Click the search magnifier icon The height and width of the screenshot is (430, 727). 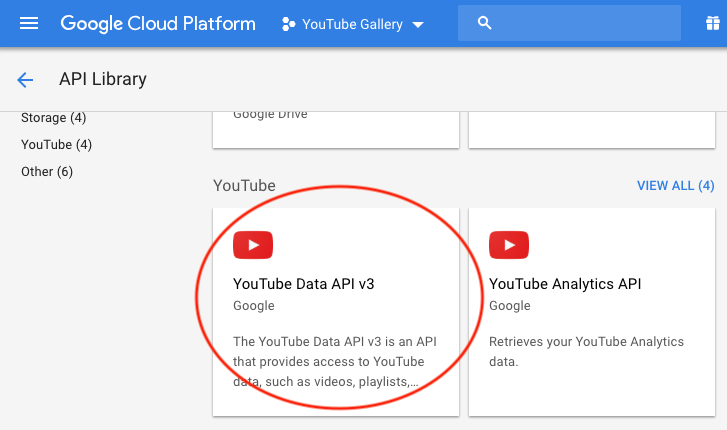pos(485,23)
